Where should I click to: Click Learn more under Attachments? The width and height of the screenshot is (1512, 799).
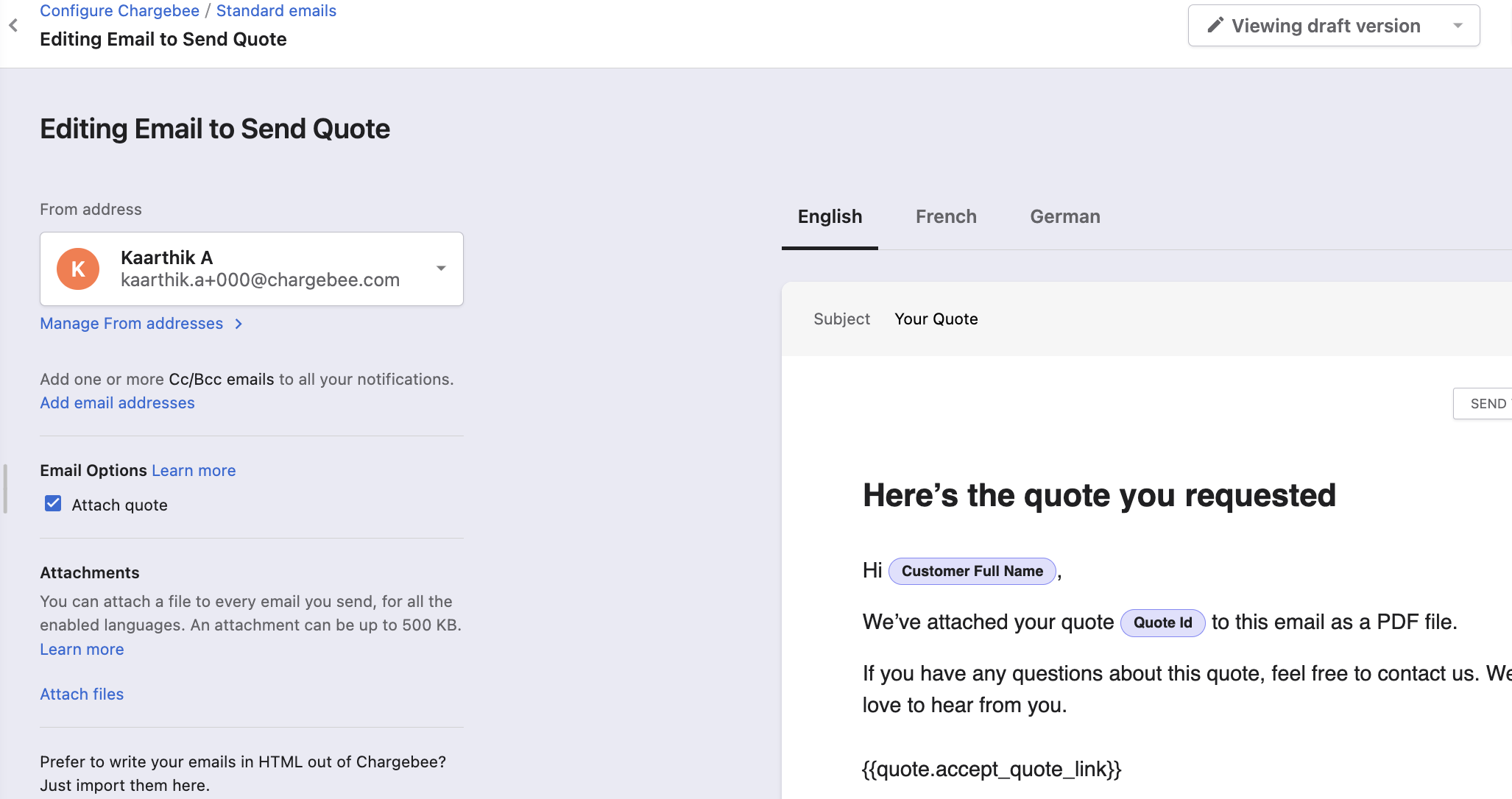point(82,650)
